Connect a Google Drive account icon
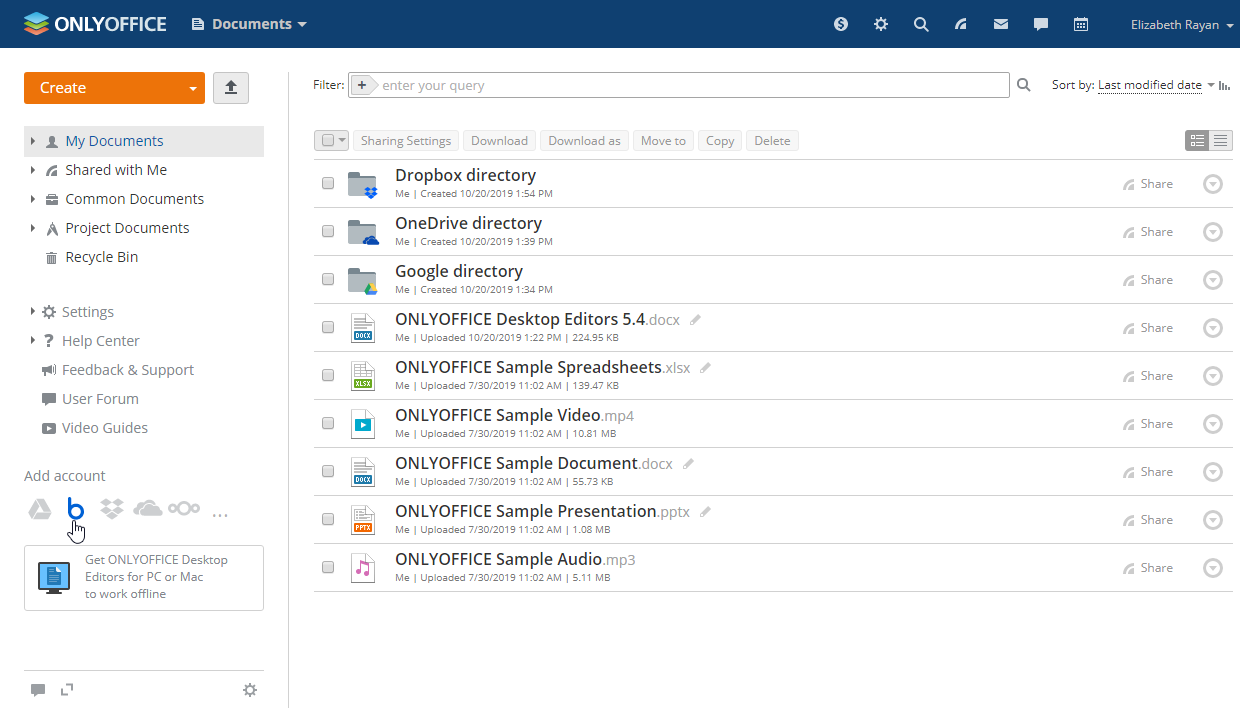 (40, 510)
